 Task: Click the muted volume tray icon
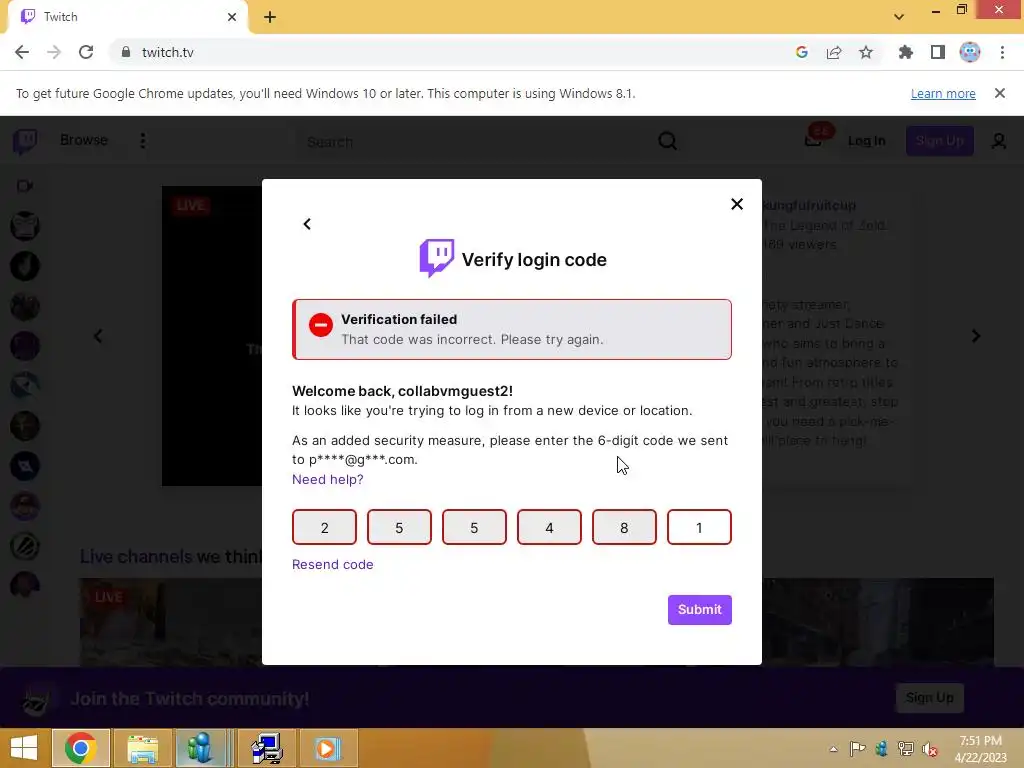point(929,749)
